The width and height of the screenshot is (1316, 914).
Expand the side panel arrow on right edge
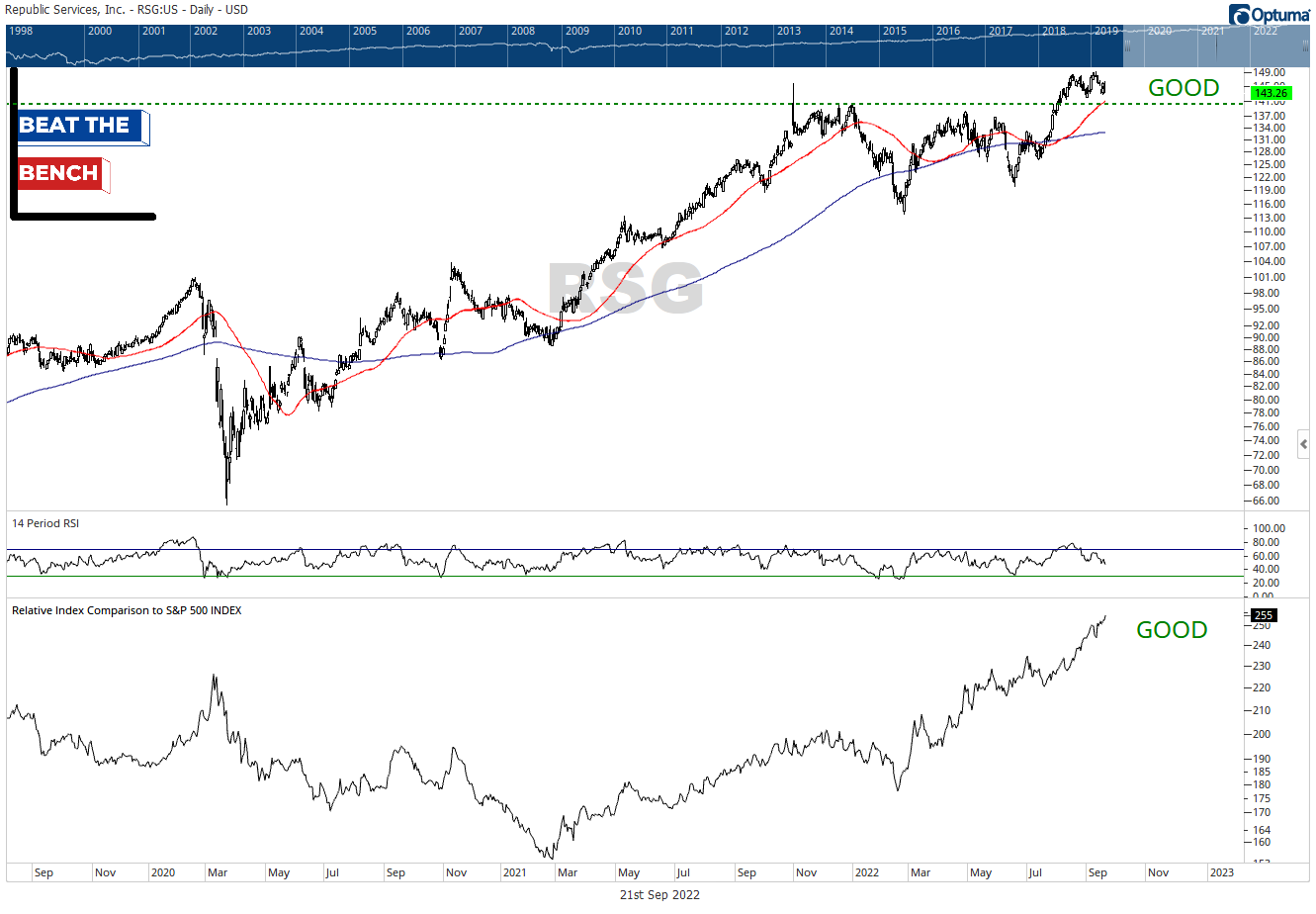(x=1304, y=444)
